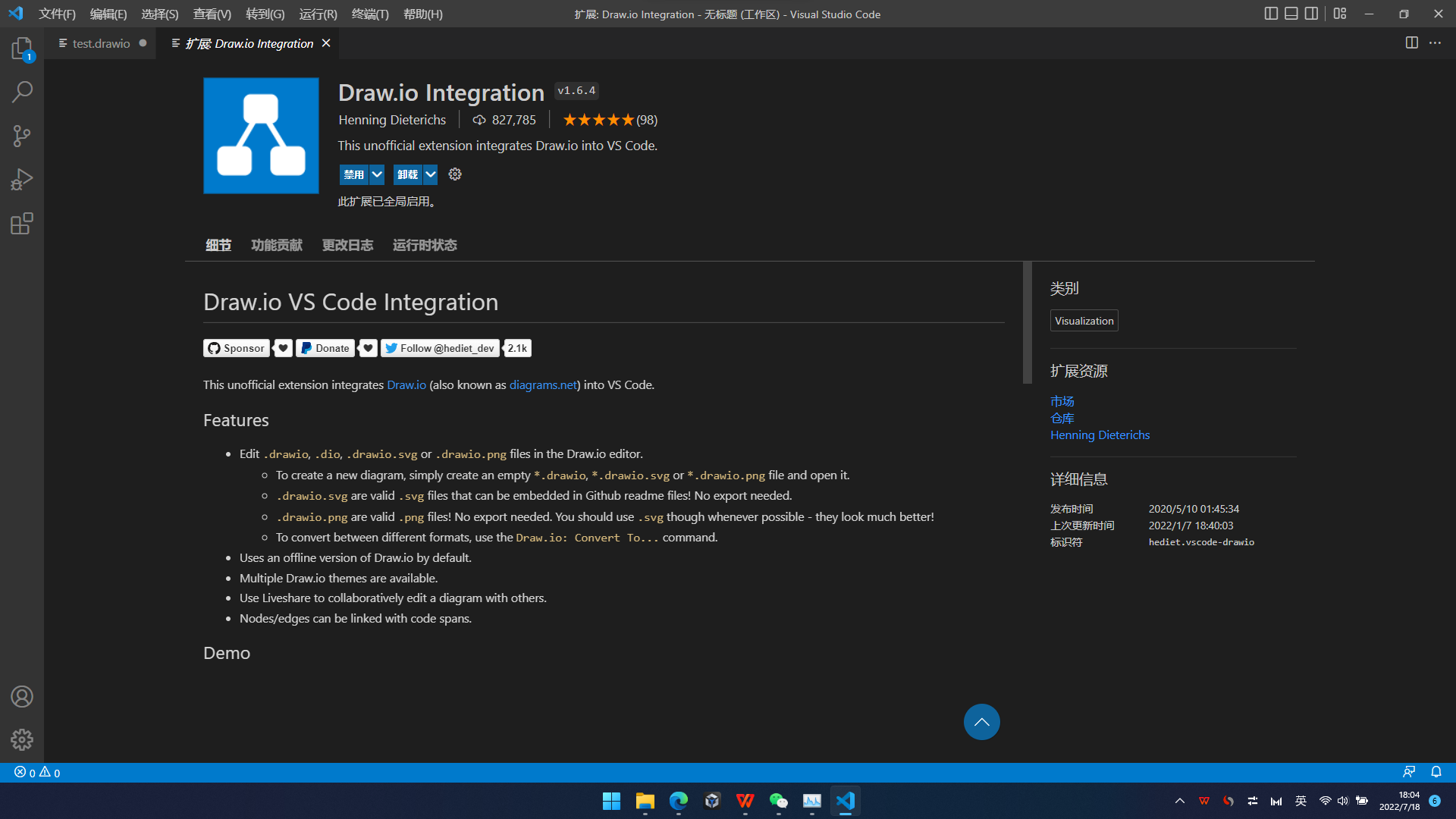Click the Sponsor badge button
This screenshot has height=819, width=1456.
(237, 348)
